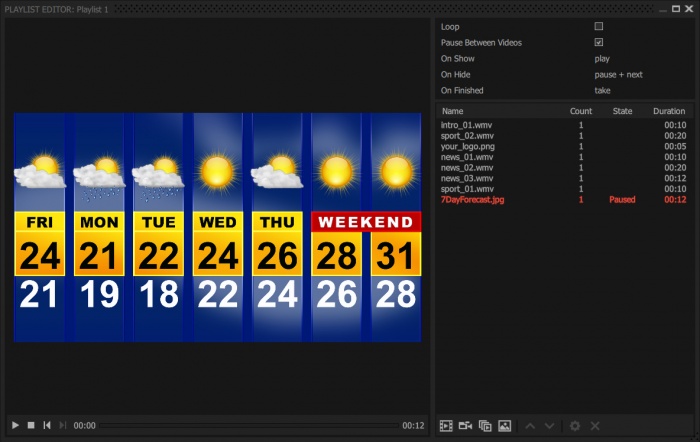Image resolution: width=700 pixels, height=442 pixels.
Task: Move the selected item up
Action: tap(530, 425)
